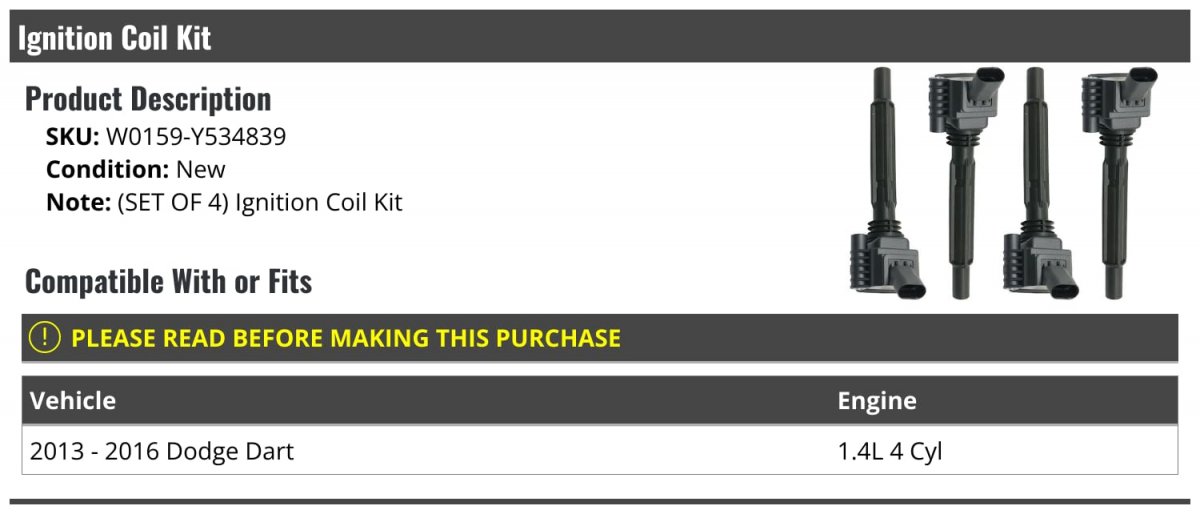The image size is (1200, 514).
Task: Click the (SET OF 4) Ignition Coil Kit note
Action: click(x=260, y=202)
